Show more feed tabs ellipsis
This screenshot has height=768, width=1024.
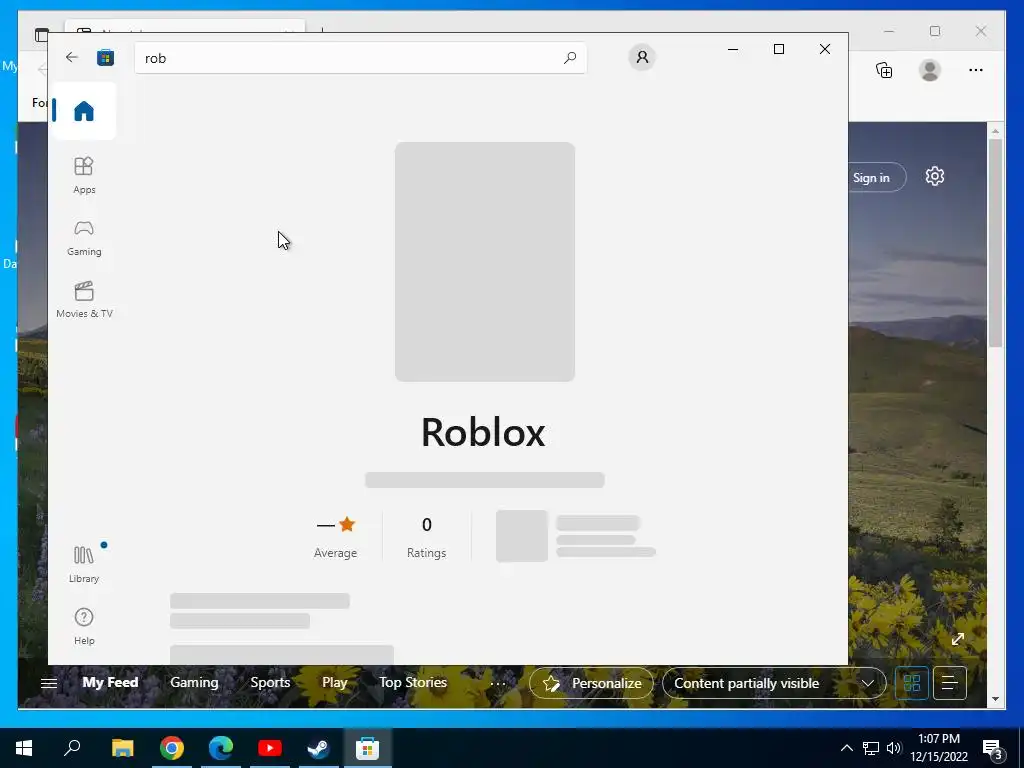pos(498,684)
